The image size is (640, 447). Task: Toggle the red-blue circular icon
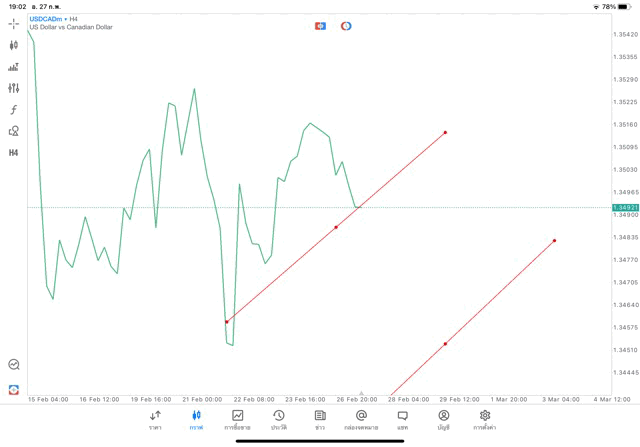click(346, 26)
